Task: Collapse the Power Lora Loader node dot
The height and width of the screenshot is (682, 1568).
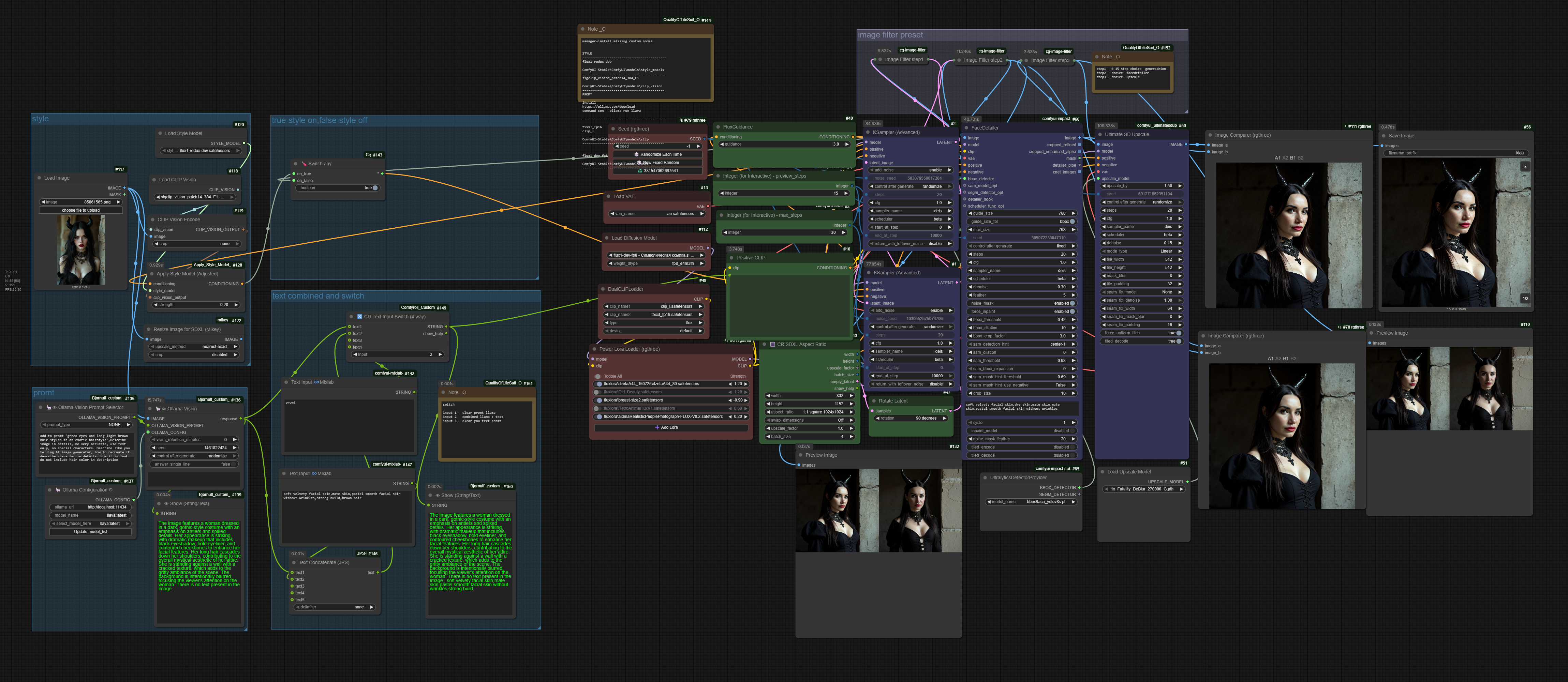Action: coord(594,349)
